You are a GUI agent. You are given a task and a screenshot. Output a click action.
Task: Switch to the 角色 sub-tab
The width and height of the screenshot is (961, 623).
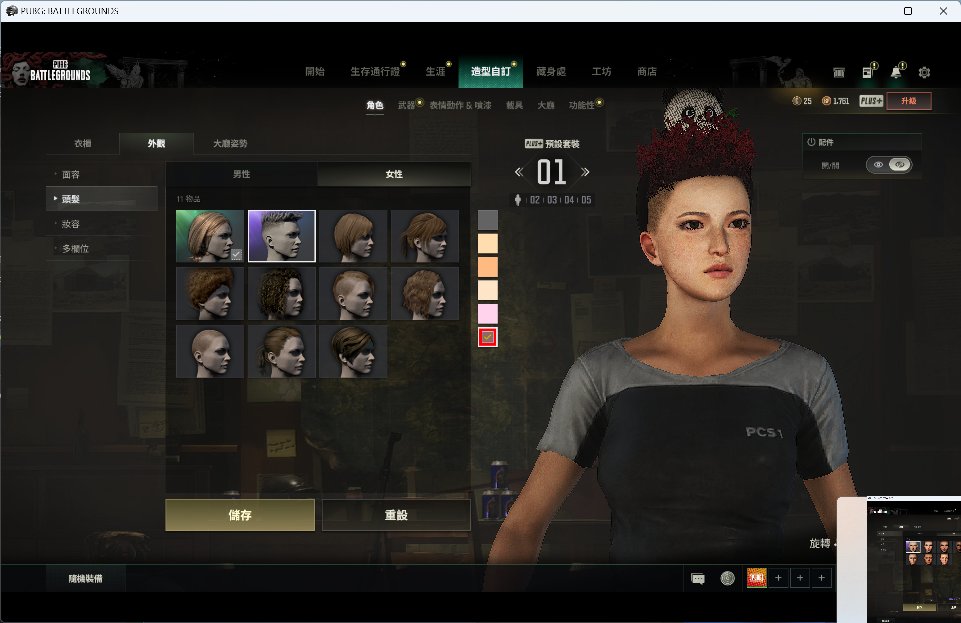click(x=374, y=105)
